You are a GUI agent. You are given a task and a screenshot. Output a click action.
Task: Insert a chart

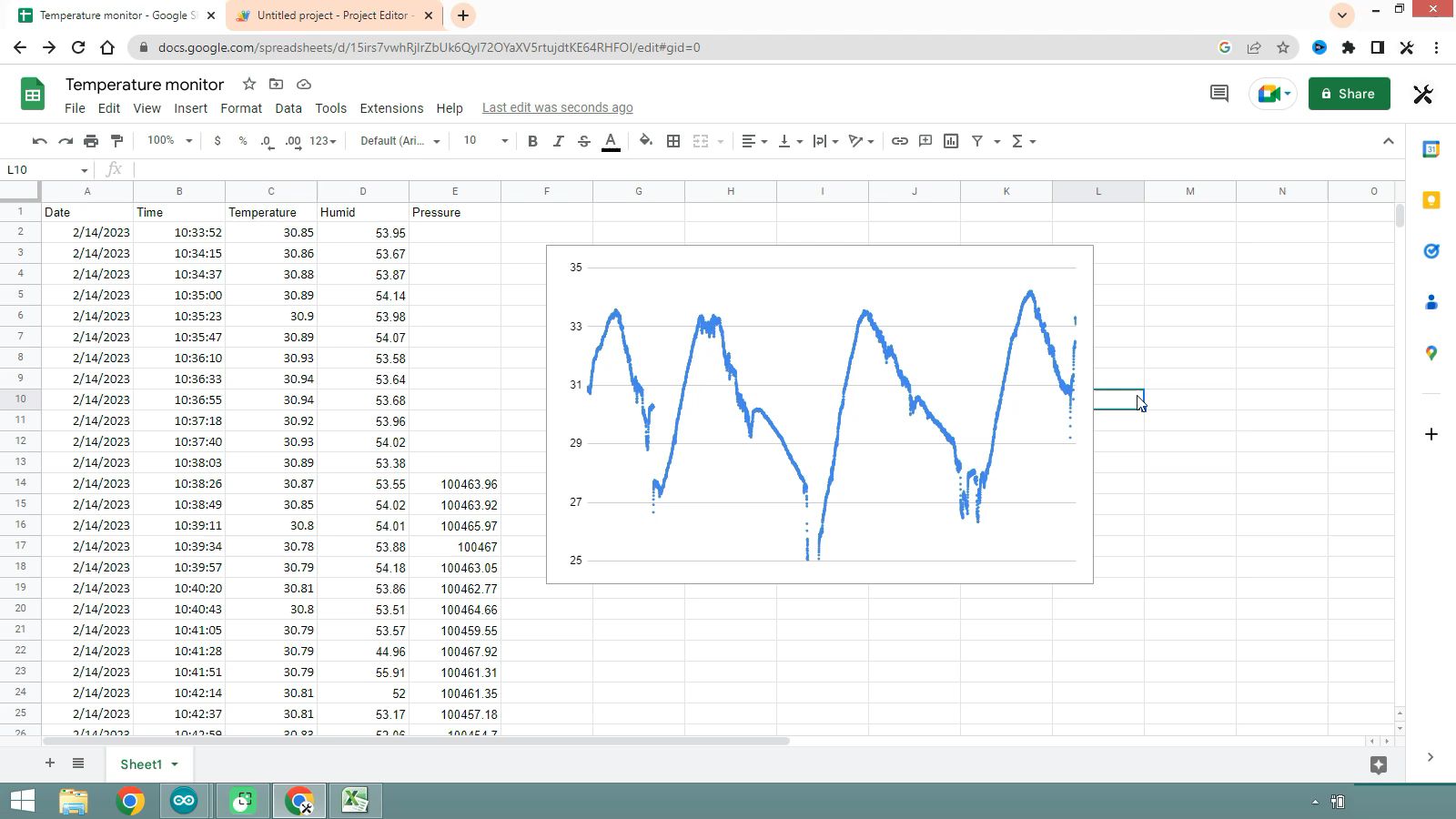pos(951,141)
